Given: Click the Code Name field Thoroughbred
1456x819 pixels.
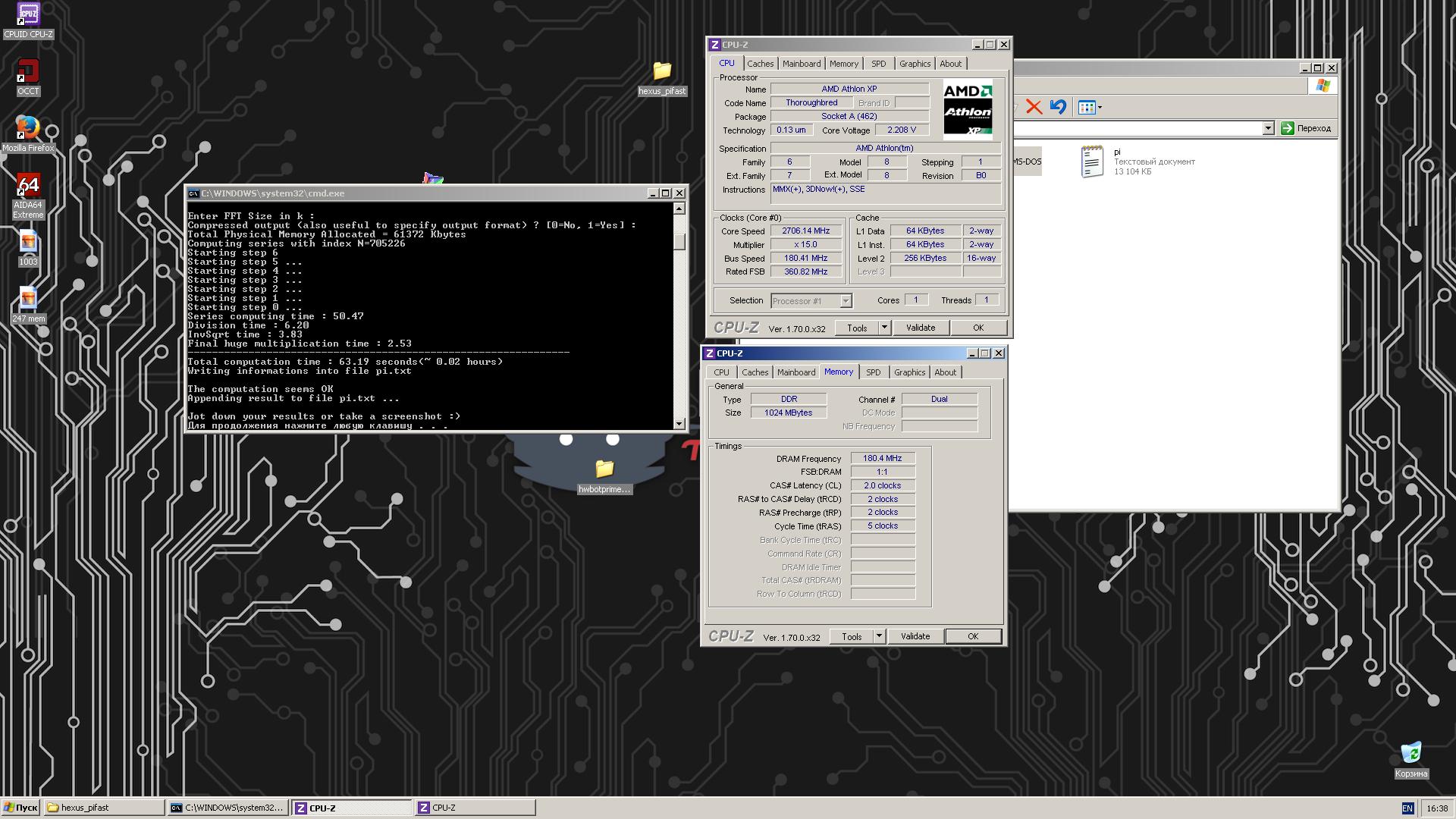Looking at the screenshot, I should (x=811, y=102).
